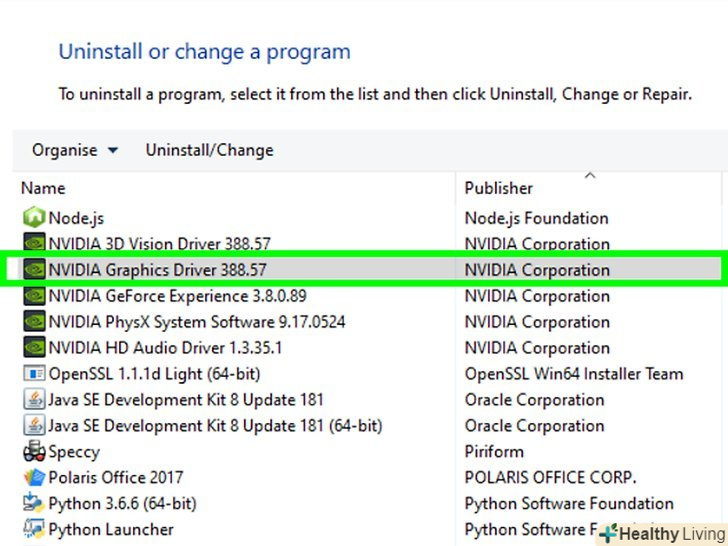Select Polaris Office 2017 entry name
Viewport: 728px width, 546px height.
pyautogui.click(x=116, y=478)
